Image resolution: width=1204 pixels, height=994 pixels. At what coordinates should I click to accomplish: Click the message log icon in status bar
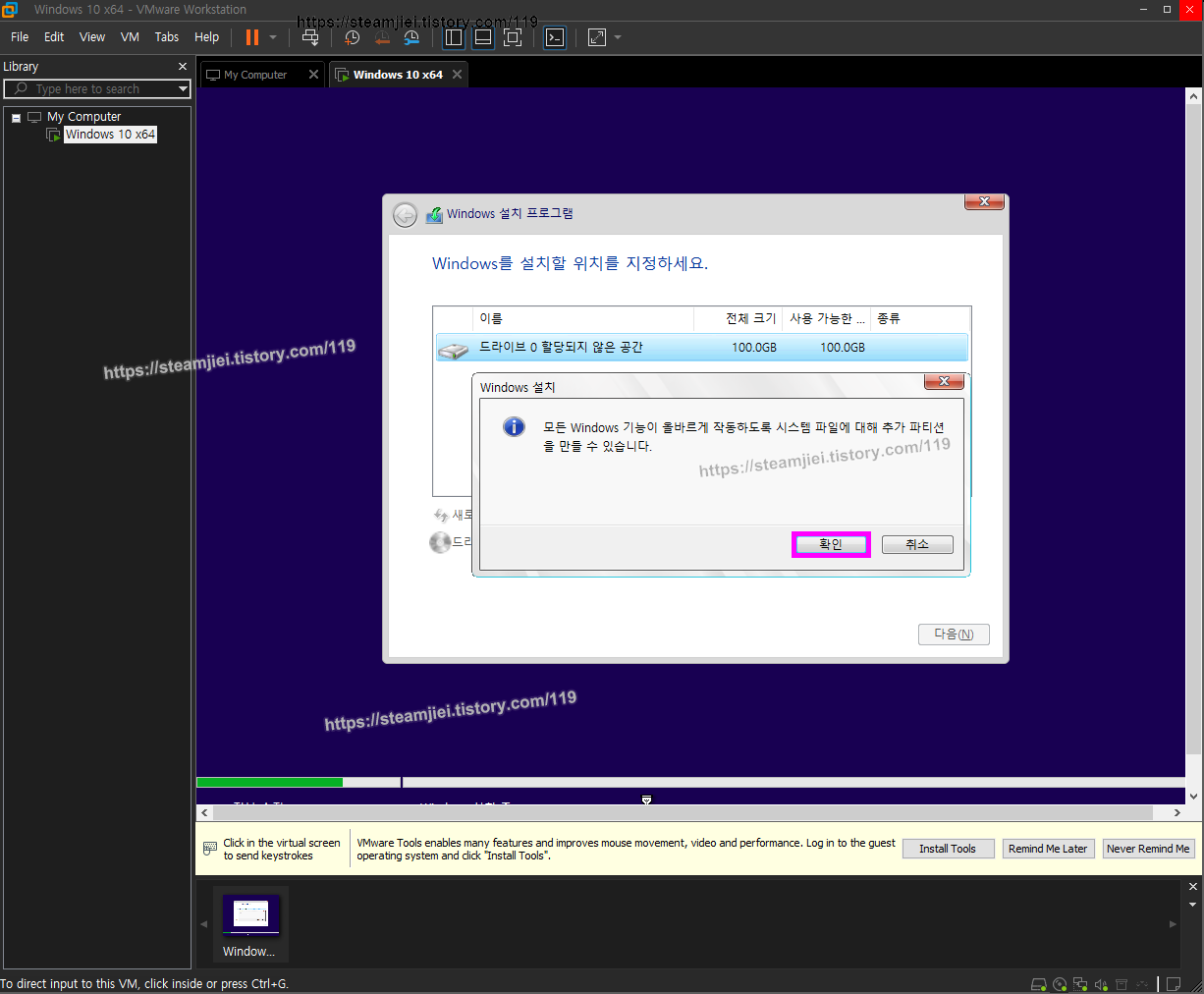point(1174,984)
